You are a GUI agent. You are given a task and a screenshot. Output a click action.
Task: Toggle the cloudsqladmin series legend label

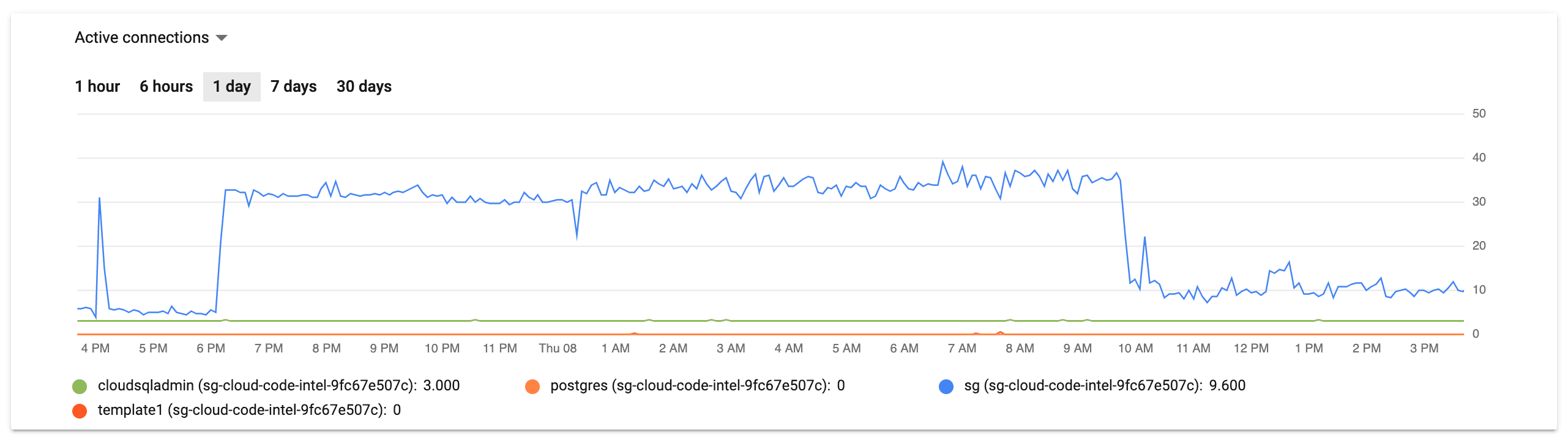[x=278, y=385]
